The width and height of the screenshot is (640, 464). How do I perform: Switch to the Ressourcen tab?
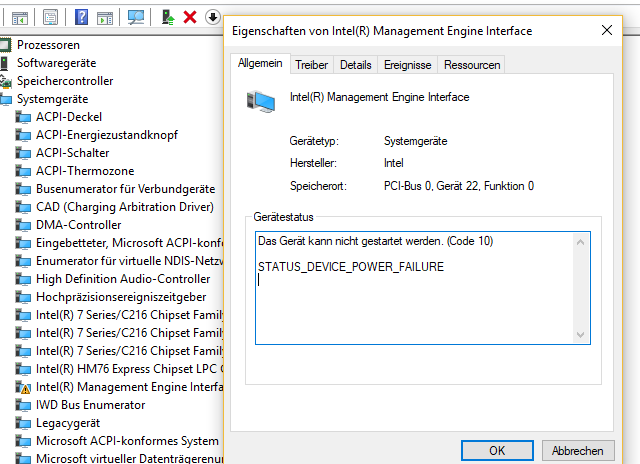pyautogui.click(x=472, y=65)
